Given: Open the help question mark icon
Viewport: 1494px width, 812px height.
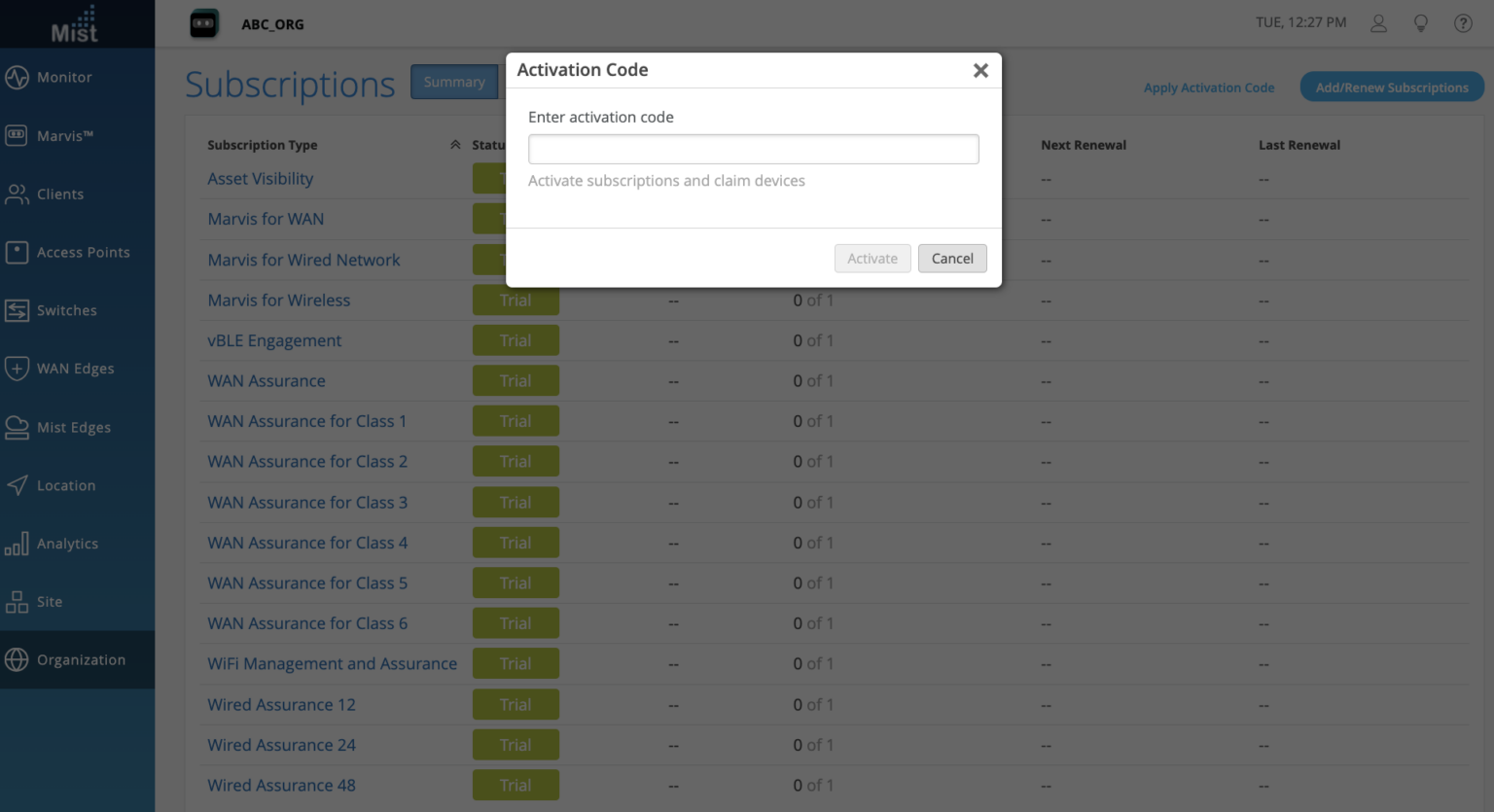Looking at the screenshot, I should [x=1463, y=23].
